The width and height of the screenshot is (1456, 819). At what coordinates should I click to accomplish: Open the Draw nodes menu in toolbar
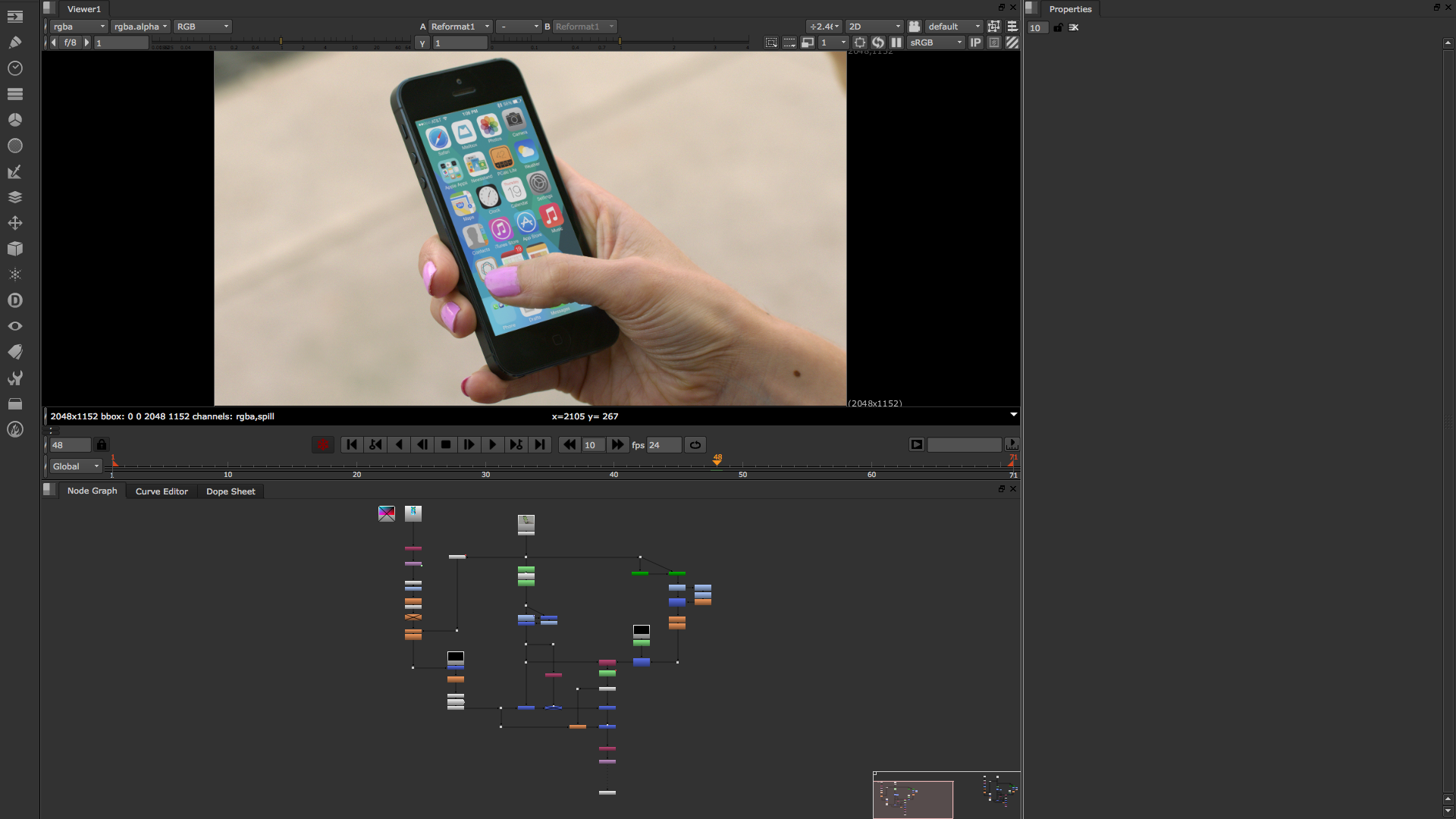point(14,42)
